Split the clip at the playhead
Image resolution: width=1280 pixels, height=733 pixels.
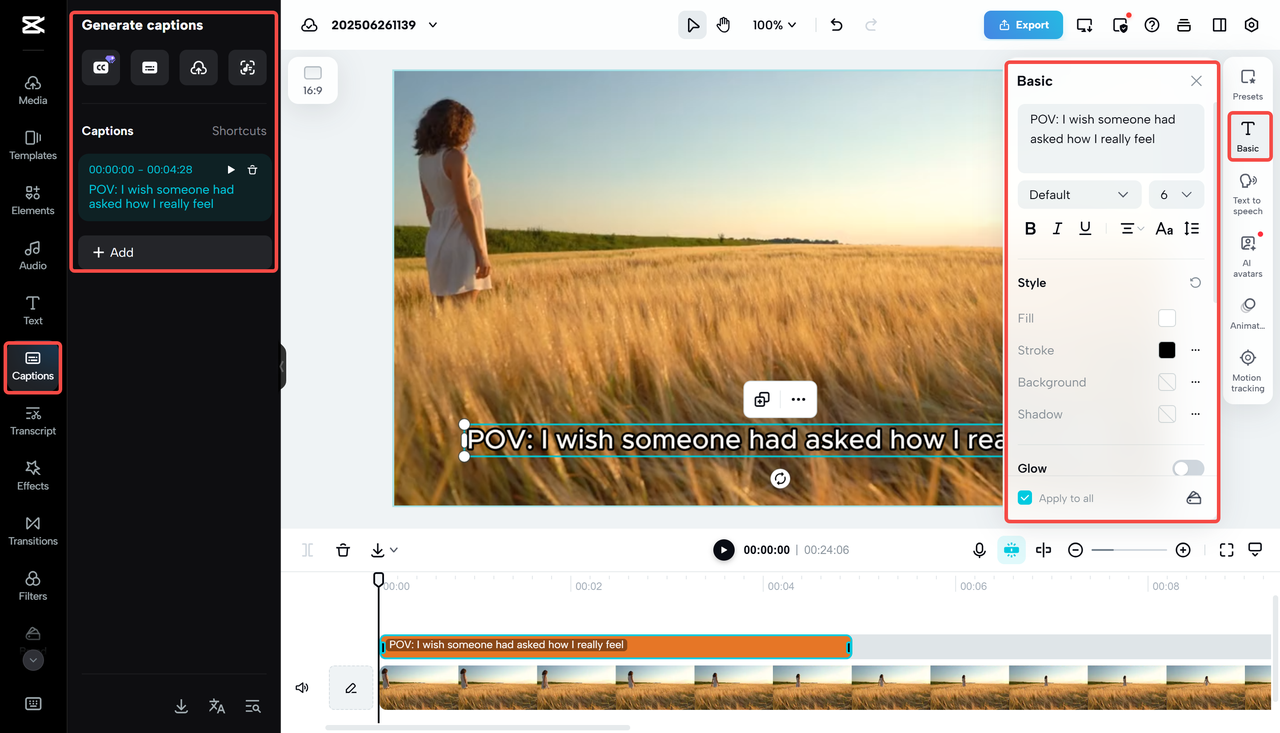(307, 549)
